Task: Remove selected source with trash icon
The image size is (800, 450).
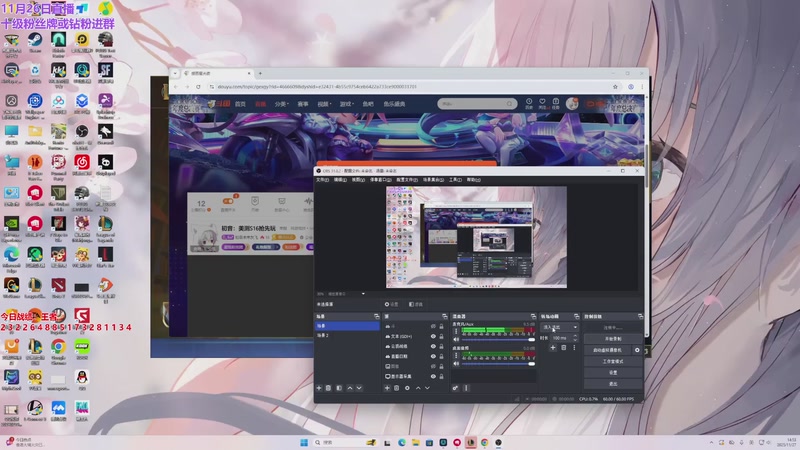Action: click(x=396, y=388)
